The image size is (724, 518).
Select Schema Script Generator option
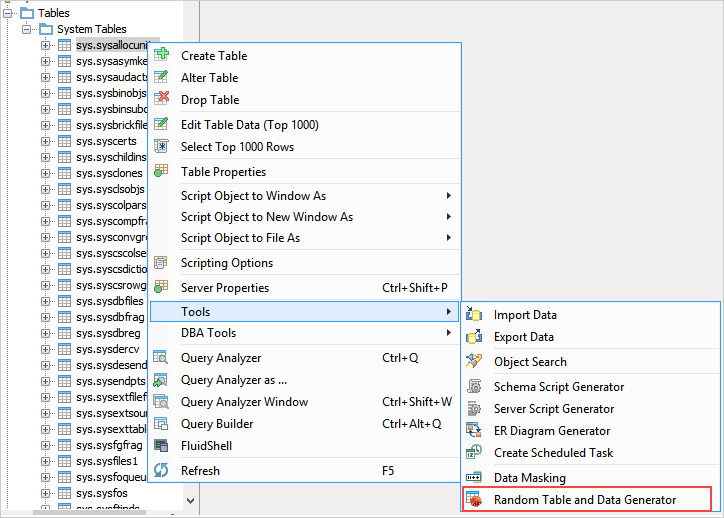coord(558,387)
